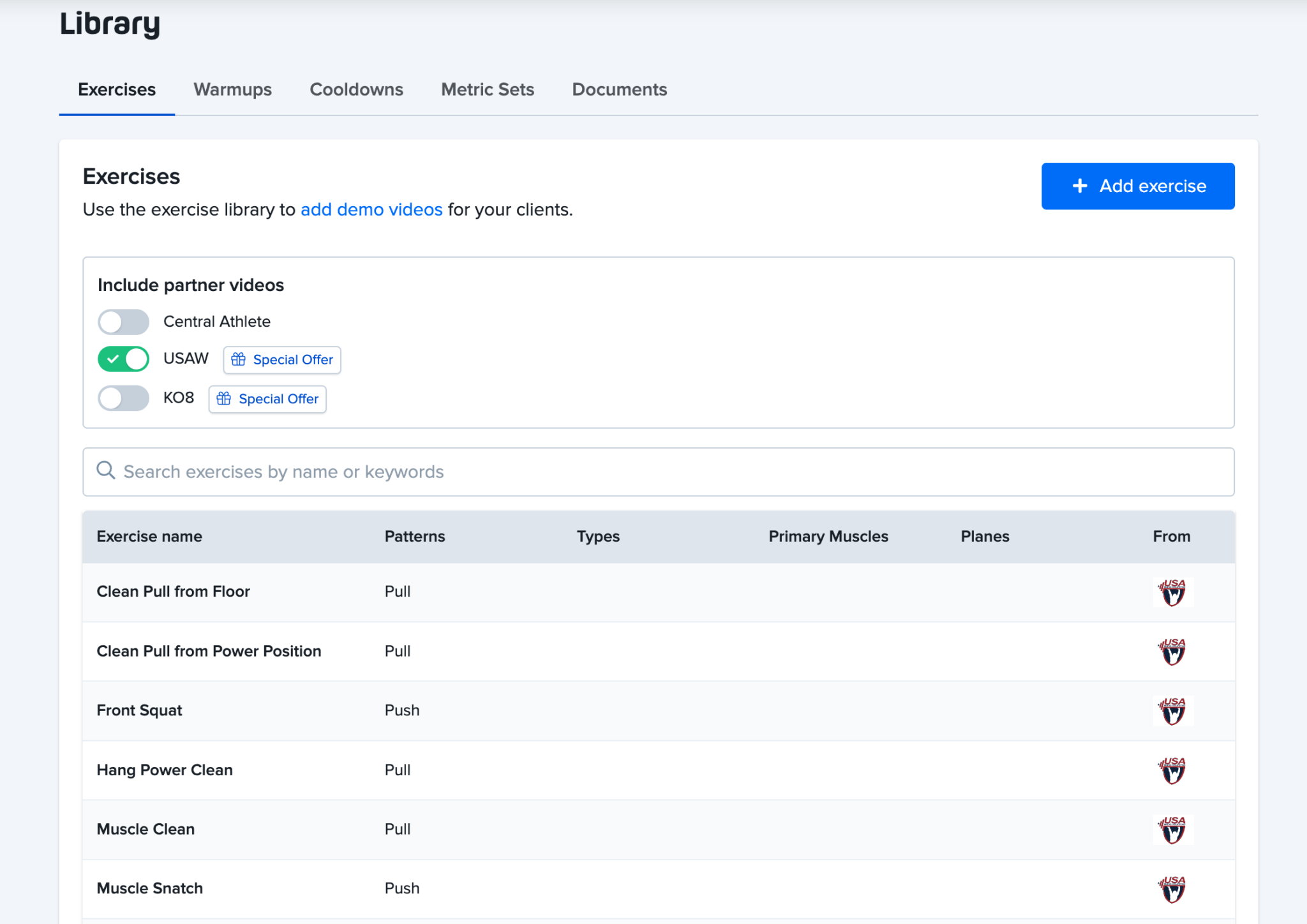Click the USAW logo next to Hang Power Clean
The width and height of the screenshot is (1307, 924).
tap(1172, 770)
